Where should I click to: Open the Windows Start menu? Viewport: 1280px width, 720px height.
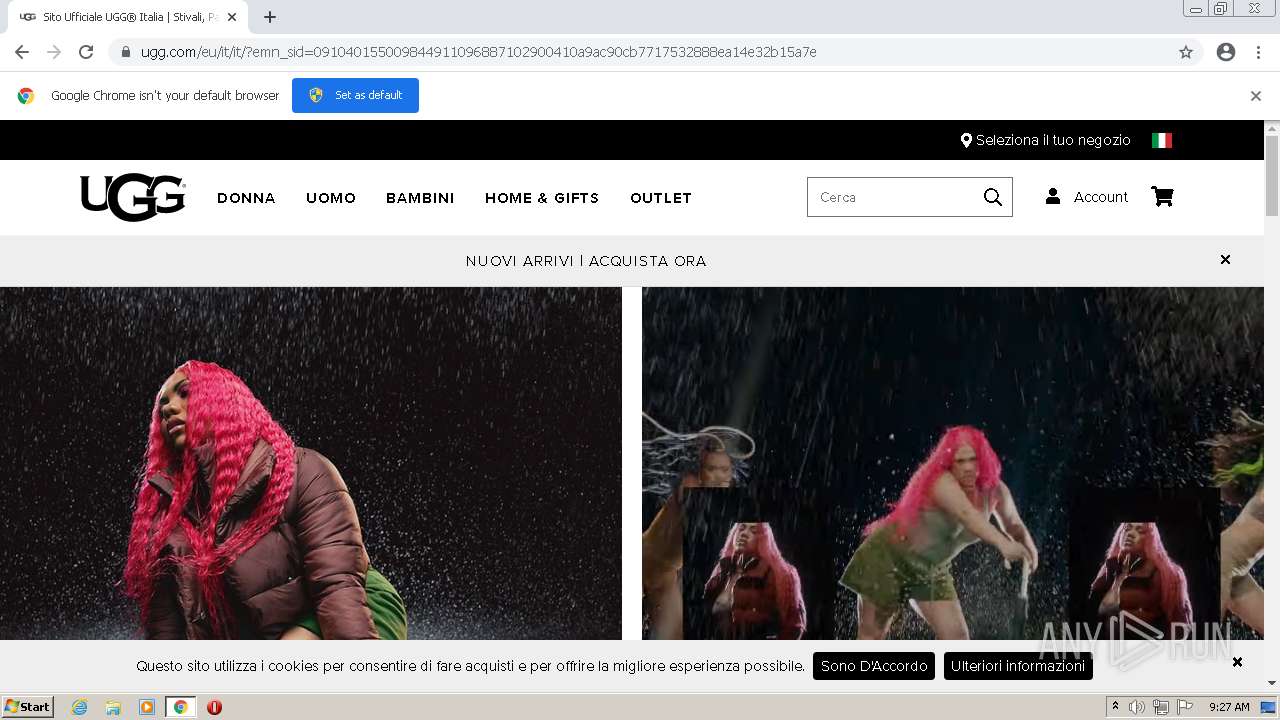pos(28,707)
